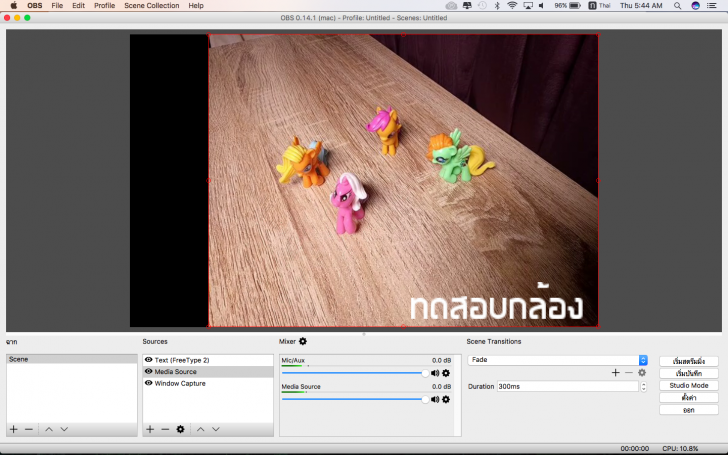Image resolution: width=728 pixels, height=455 pixels.
Task: Open Siri from the menu bar
Action: point(695,6)
